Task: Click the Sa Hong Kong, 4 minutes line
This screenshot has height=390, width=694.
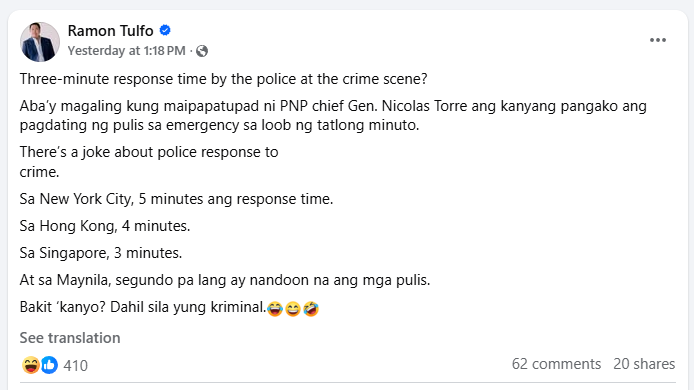Action: point(105,226)
